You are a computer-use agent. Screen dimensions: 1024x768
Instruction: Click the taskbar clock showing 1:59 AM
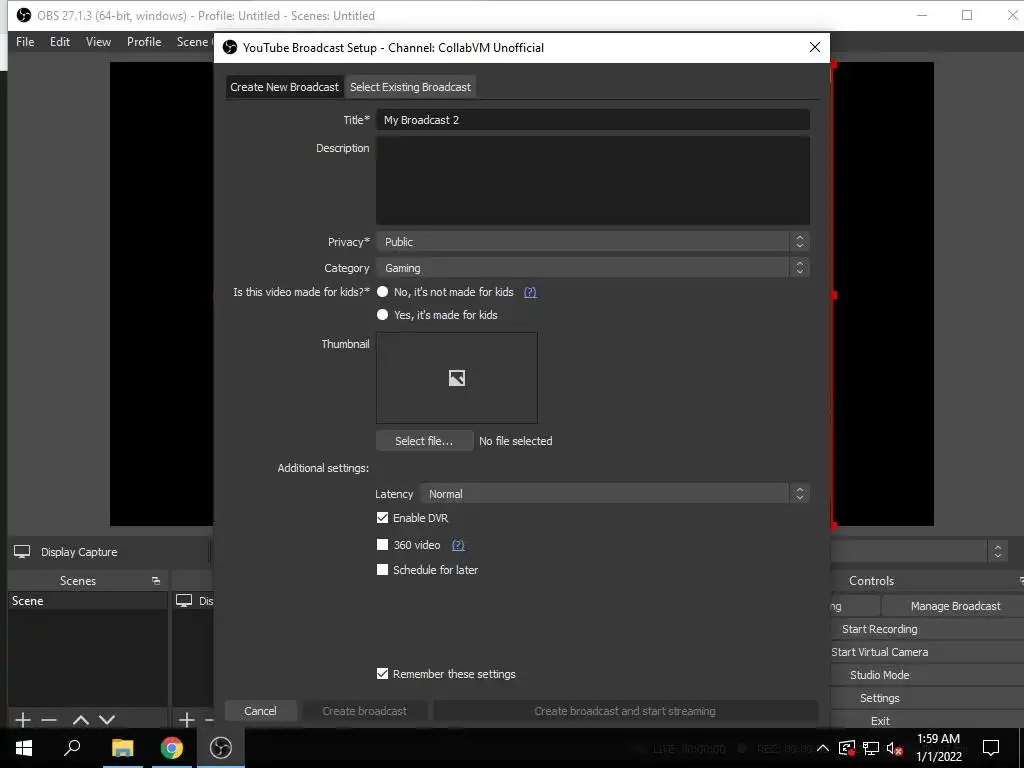click(x=938, y=748)
